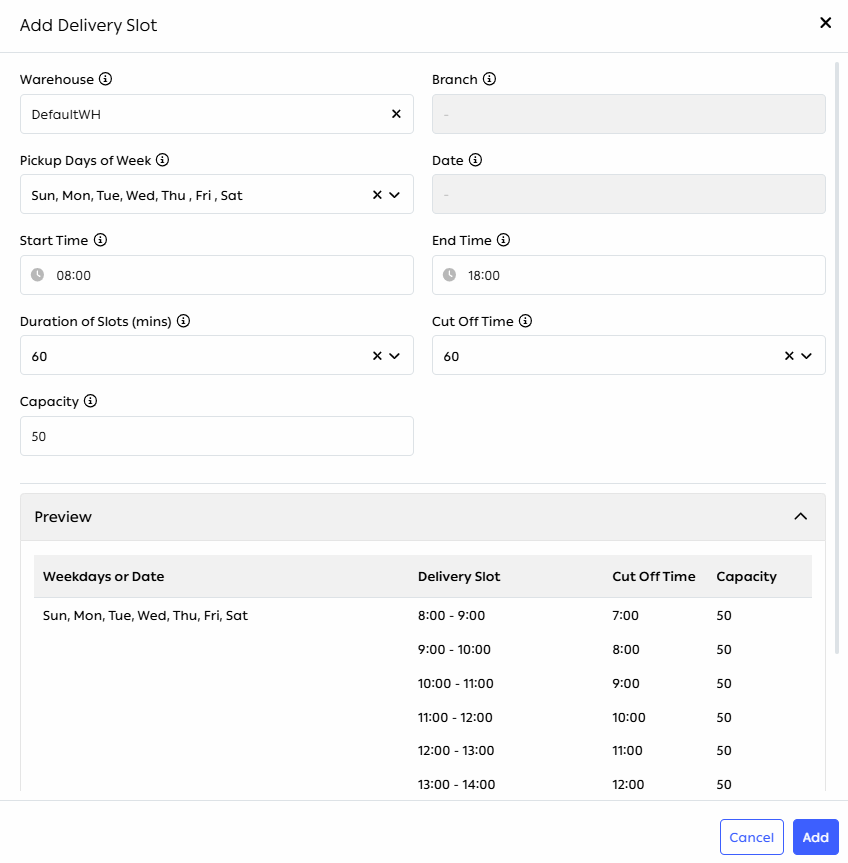Click the Capacity info icon
Image resolution: width=848 pixels, height=863 pixels.
click(x=90, y=401)
